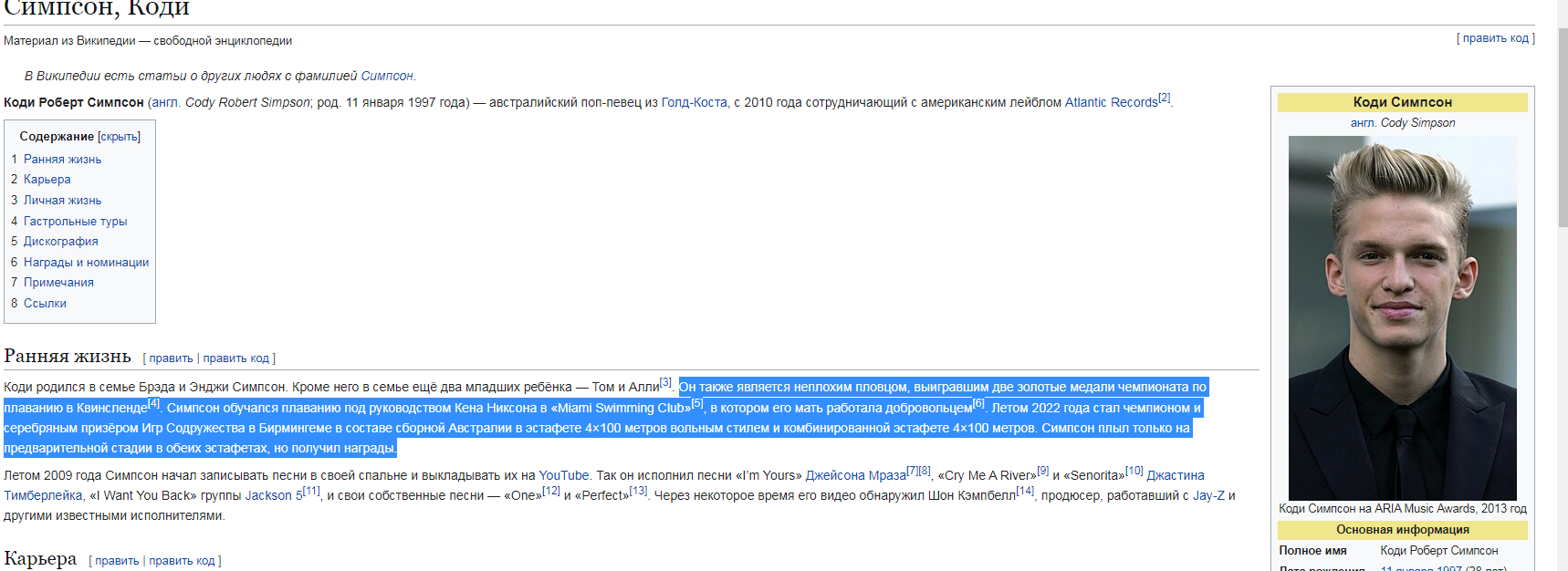Click footnote reference [2] after Atlantic Records
Screen dimensions: 1568x571
tap(1164, 99)
